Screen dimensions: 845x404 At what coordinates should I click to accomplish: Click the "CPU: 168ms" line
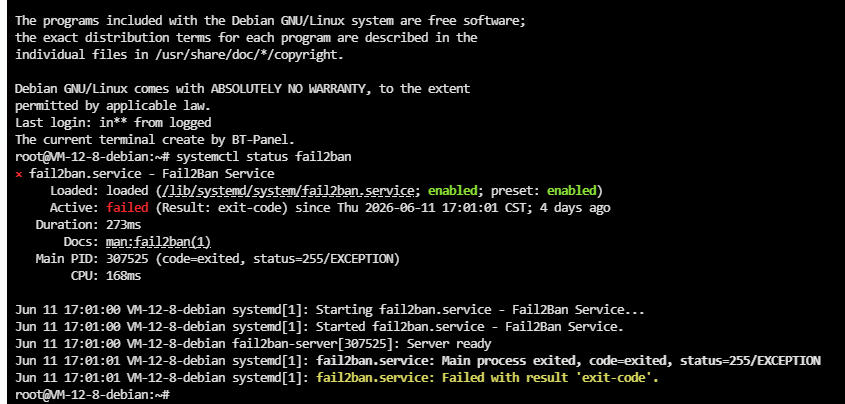pos(106,276)
